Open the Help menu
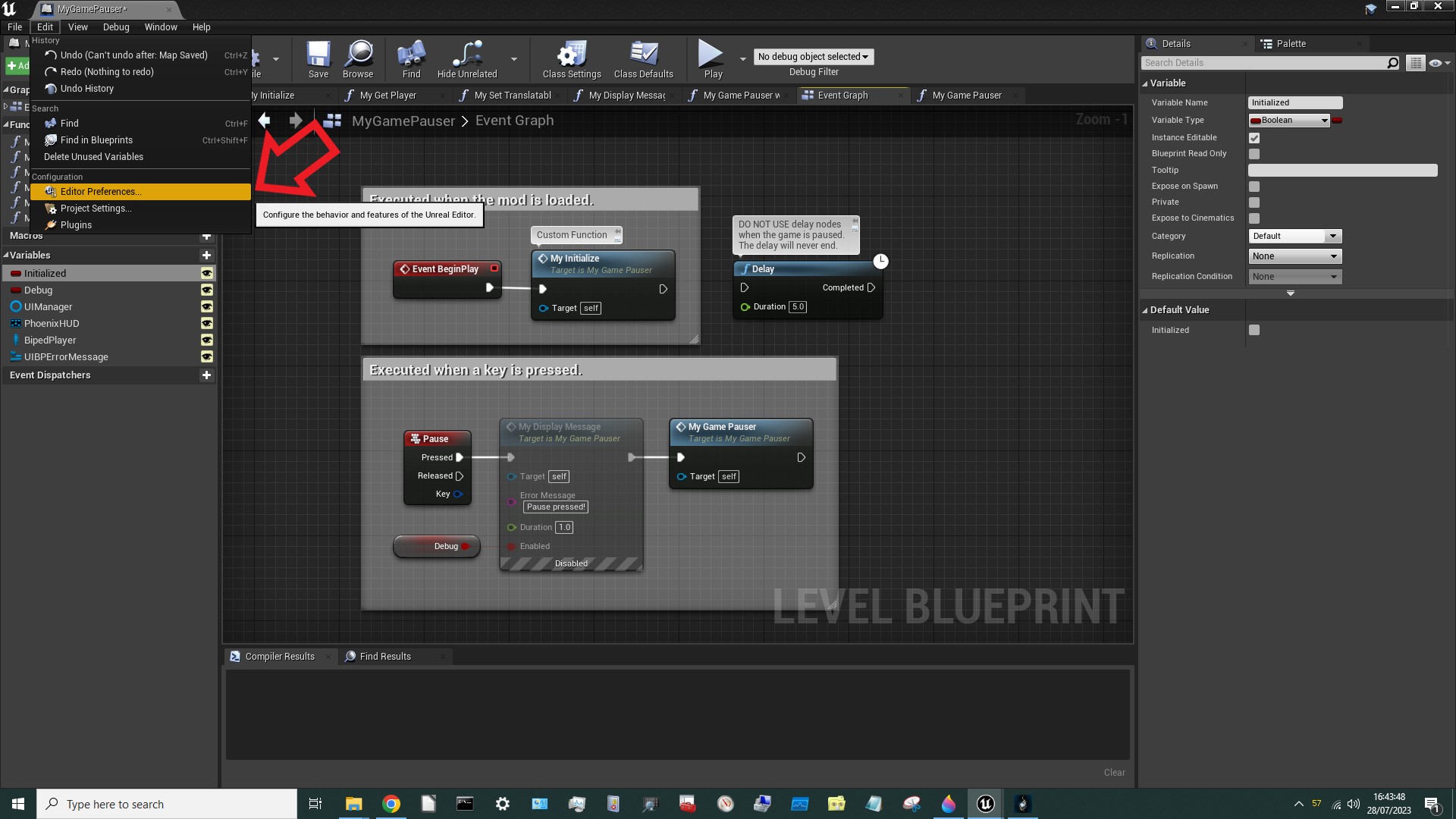Screen dimensions: 1456x819 tap(201, 27)
